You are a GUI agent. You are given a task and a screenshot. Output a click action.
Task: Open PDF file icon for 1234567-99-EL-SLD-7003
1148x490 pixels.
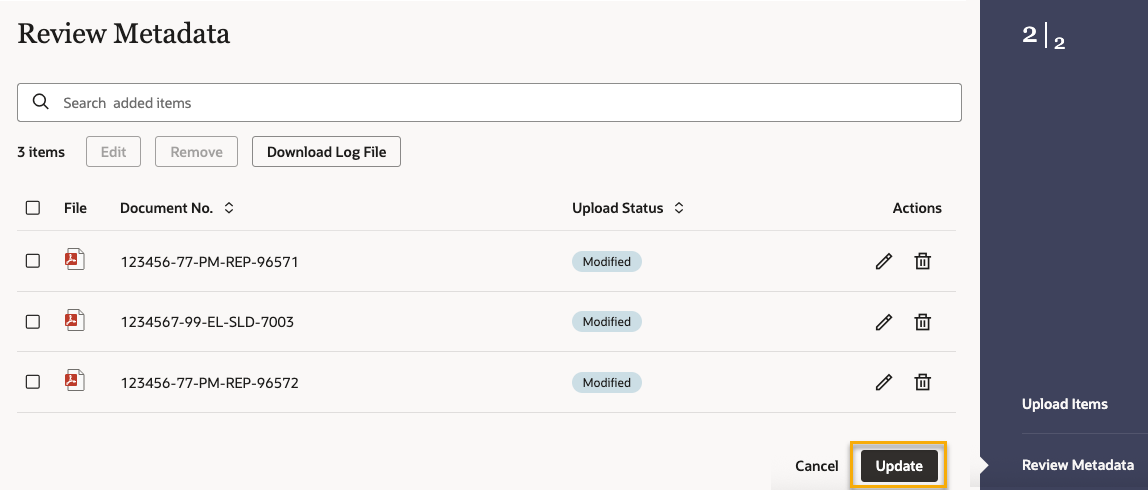(75, 321)
